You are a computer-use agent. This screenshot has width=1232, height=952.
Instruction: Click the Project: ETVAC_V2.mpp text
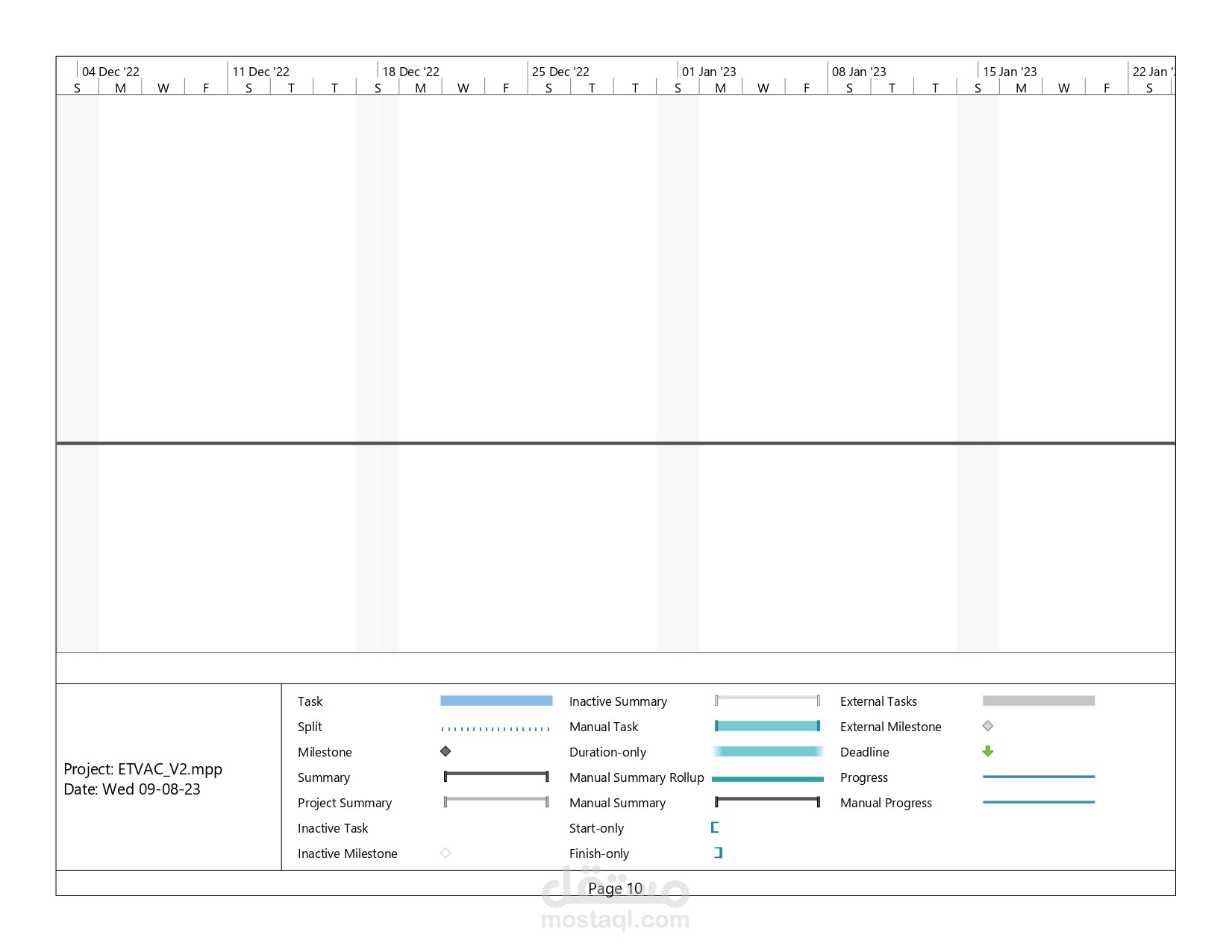click(143, 769)
